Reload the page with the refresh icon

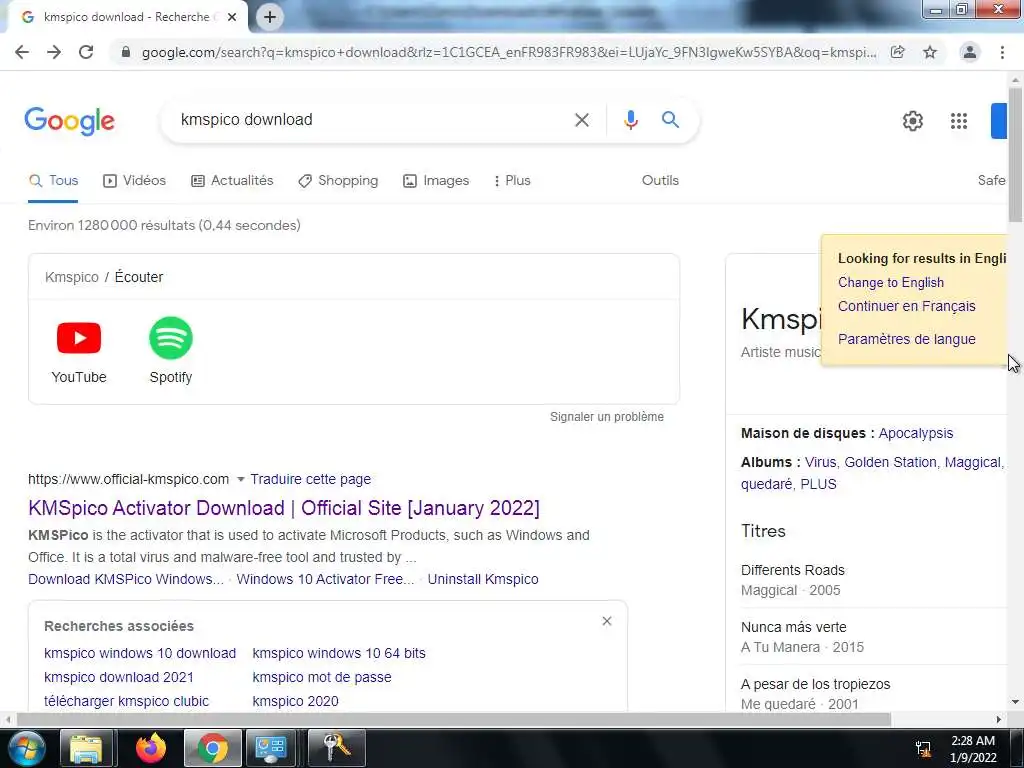click(x=86, y=52)
